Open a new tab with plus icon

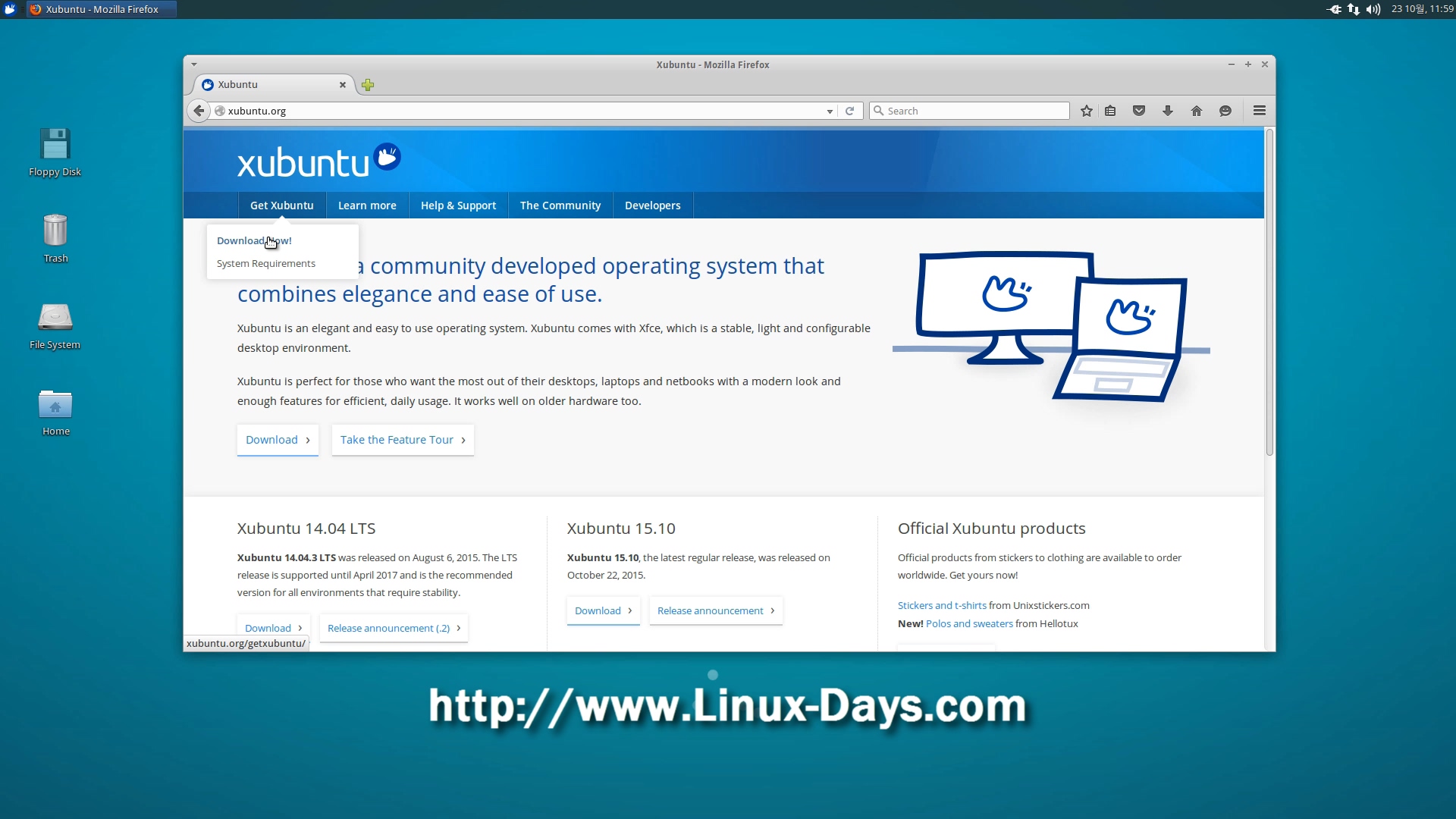pos(368,85)
